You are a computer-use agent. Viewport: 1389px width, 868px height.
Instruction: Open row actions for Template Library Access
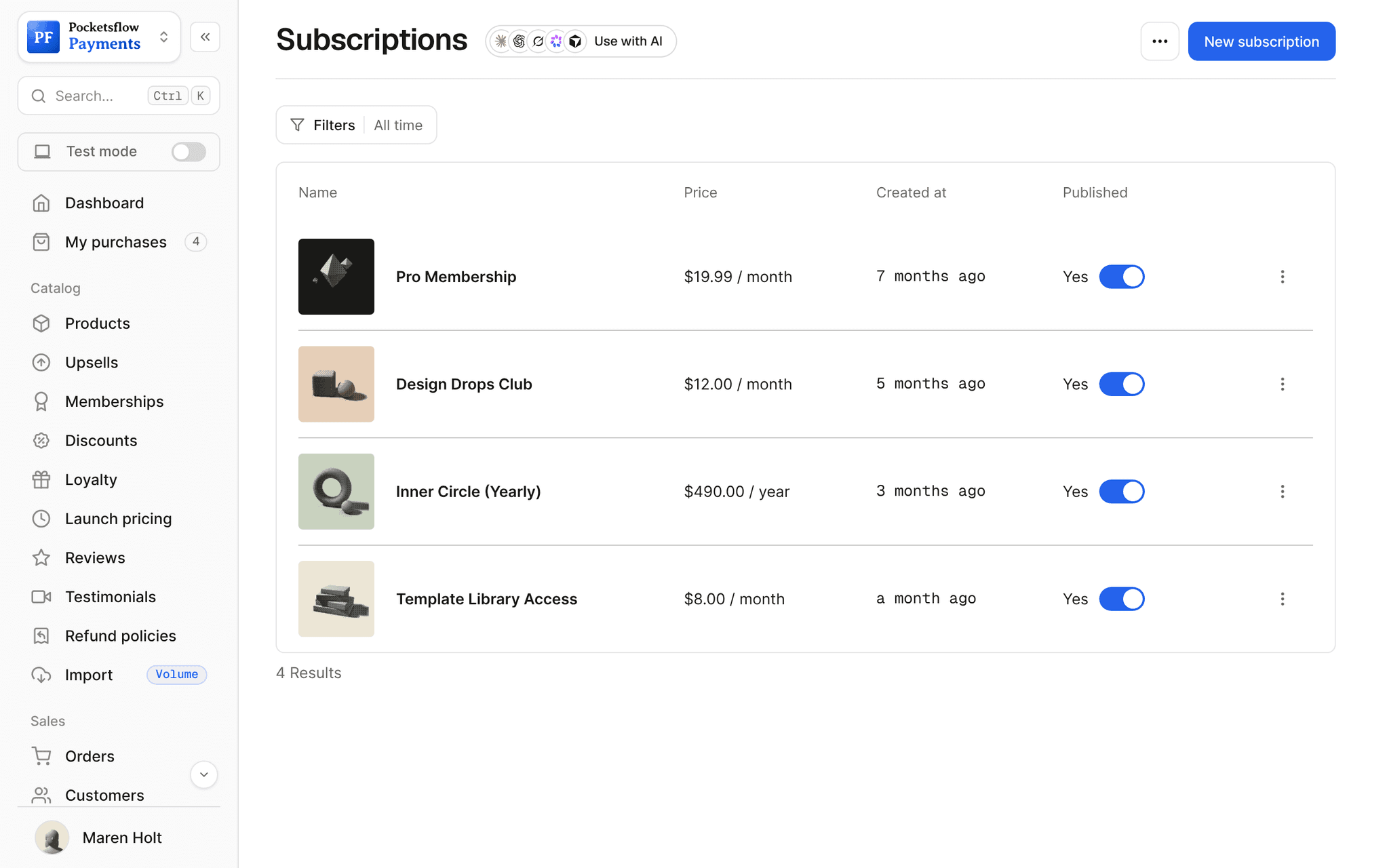tap(1282, 599)
